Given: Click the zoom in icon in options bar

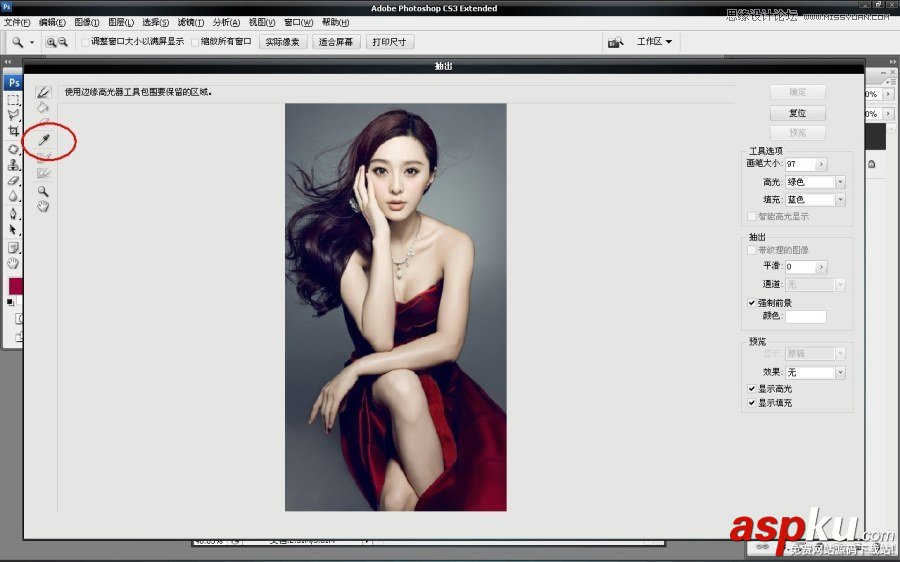Looking at the screenshot, I should pos(51,42).
